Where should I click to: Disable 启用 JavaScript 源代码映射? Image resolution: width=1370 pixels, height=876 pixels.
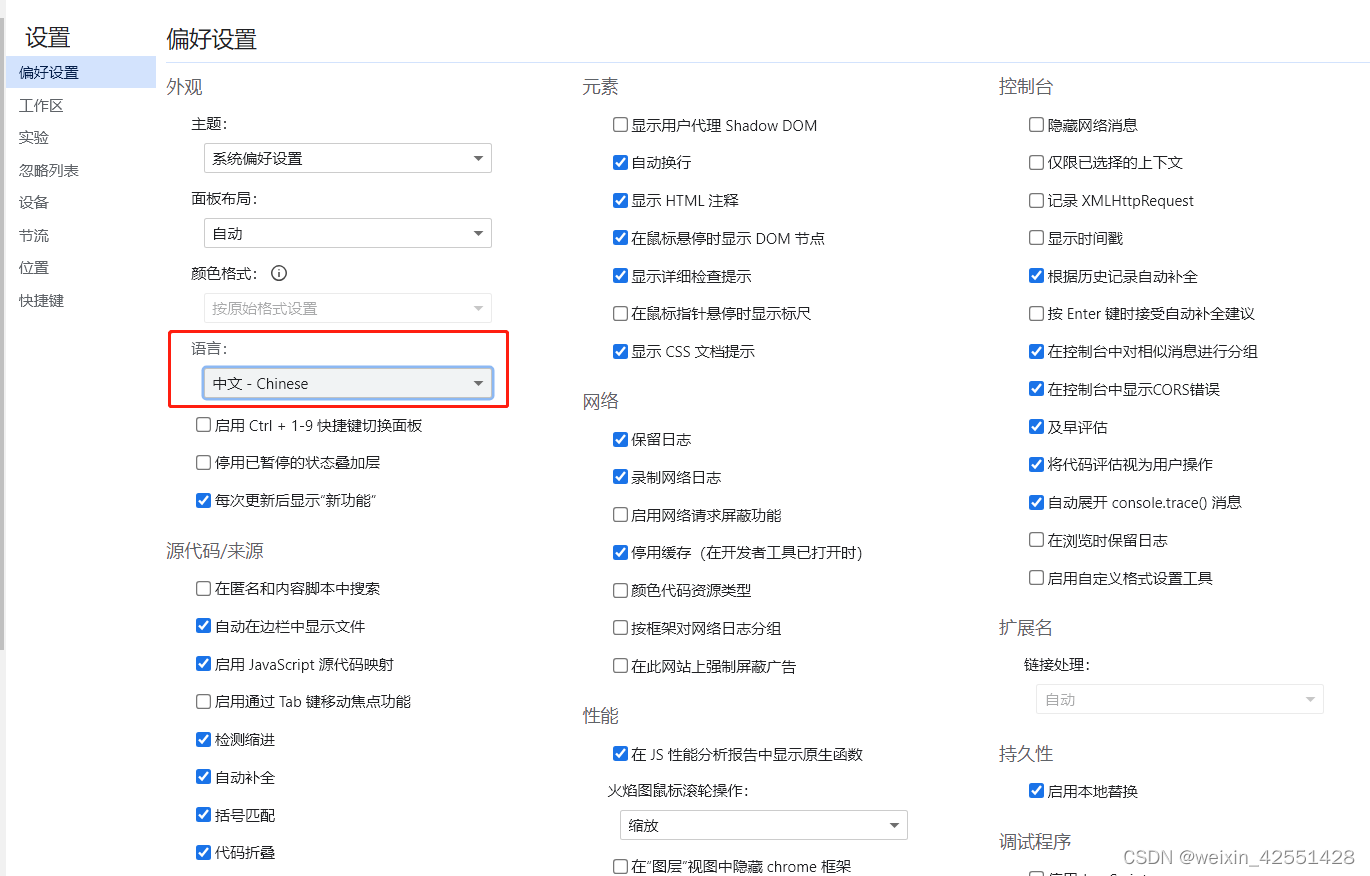point(203,664)
